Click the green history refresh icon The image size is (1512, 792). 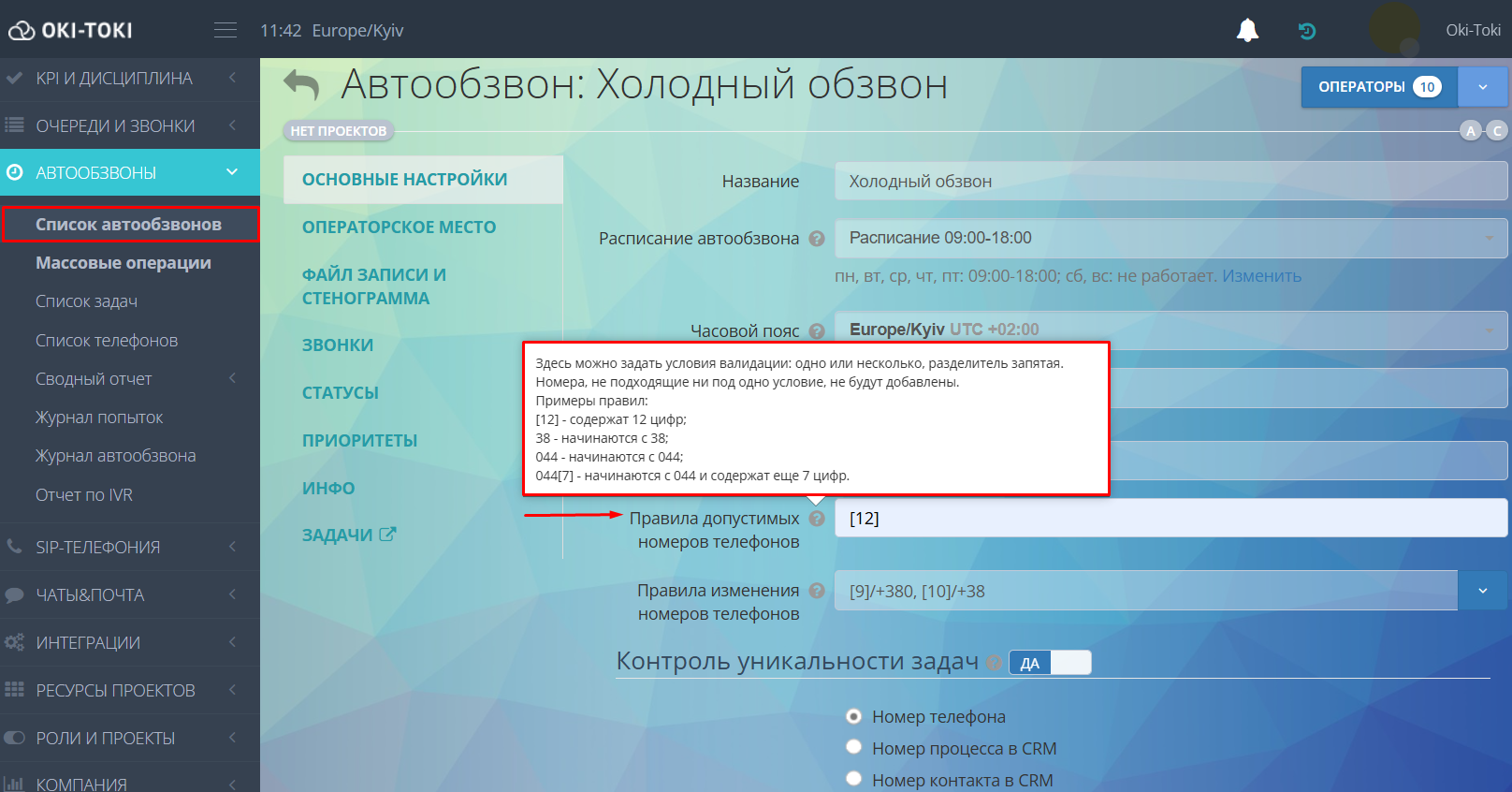(x=1307, y=31)
